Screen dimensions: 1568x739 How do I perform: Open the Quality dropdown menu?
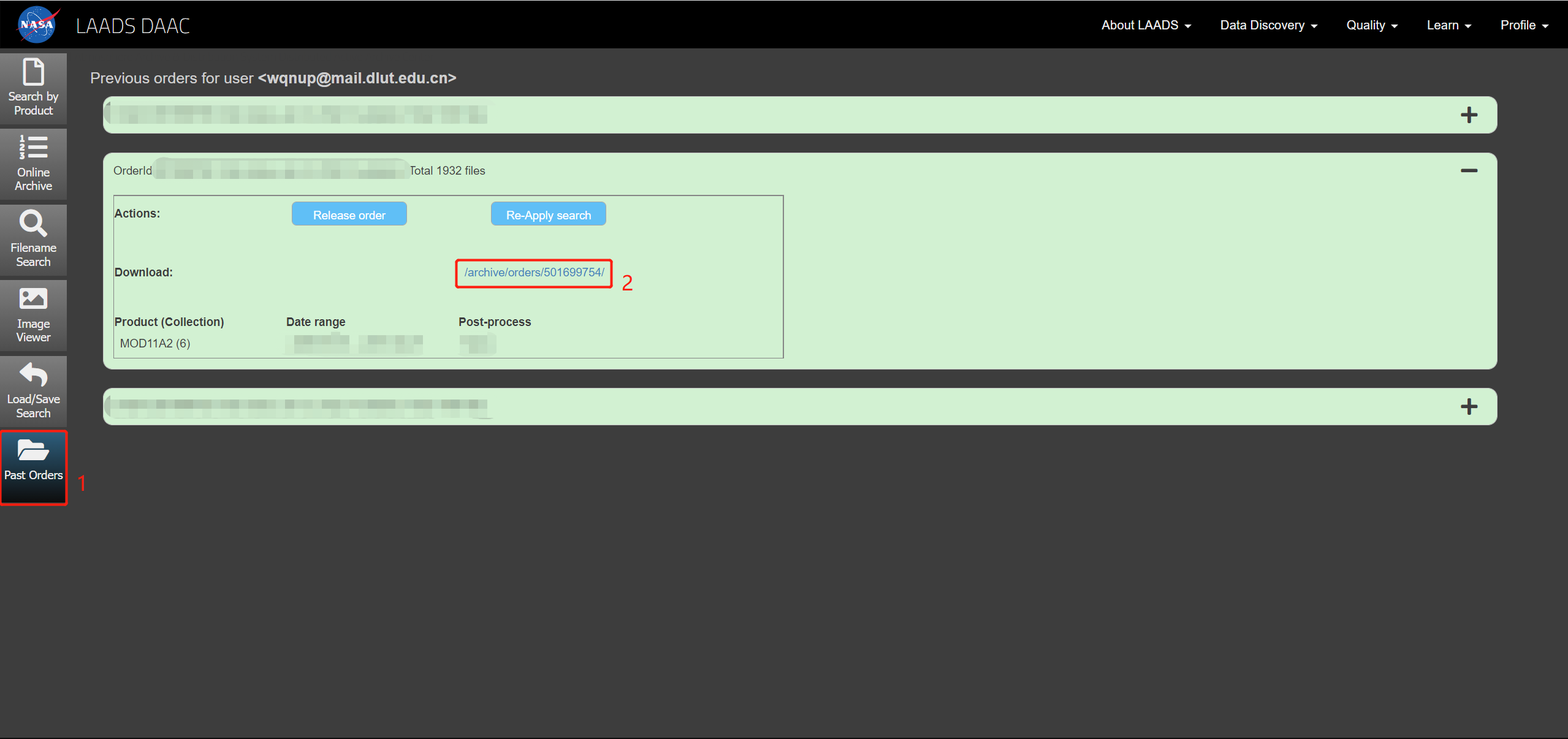[x=1371, y=25]
